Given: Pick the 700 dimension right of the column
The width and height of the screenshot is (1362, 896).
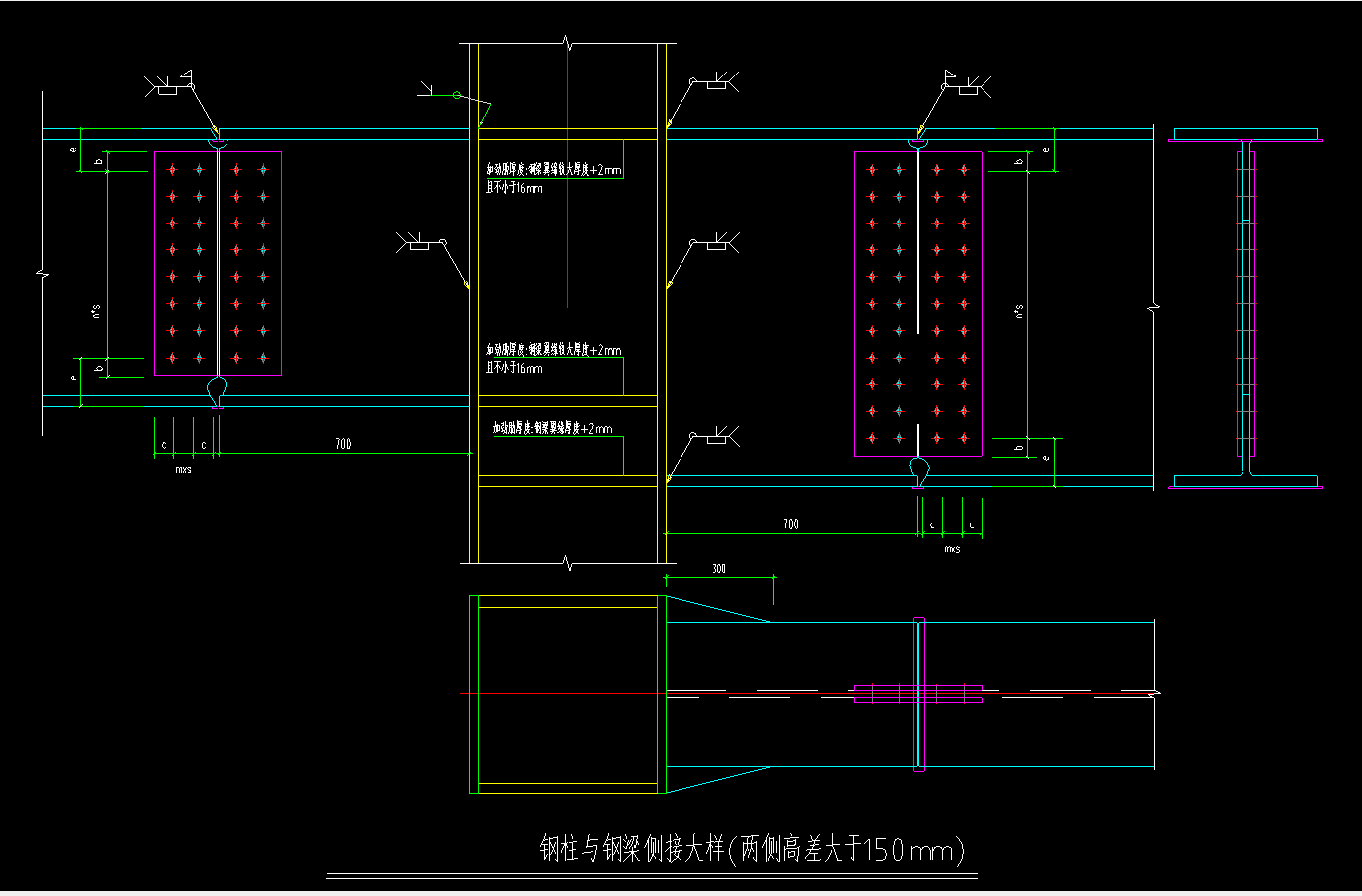Looking at the screenshot, I should [x=791, y=523].
